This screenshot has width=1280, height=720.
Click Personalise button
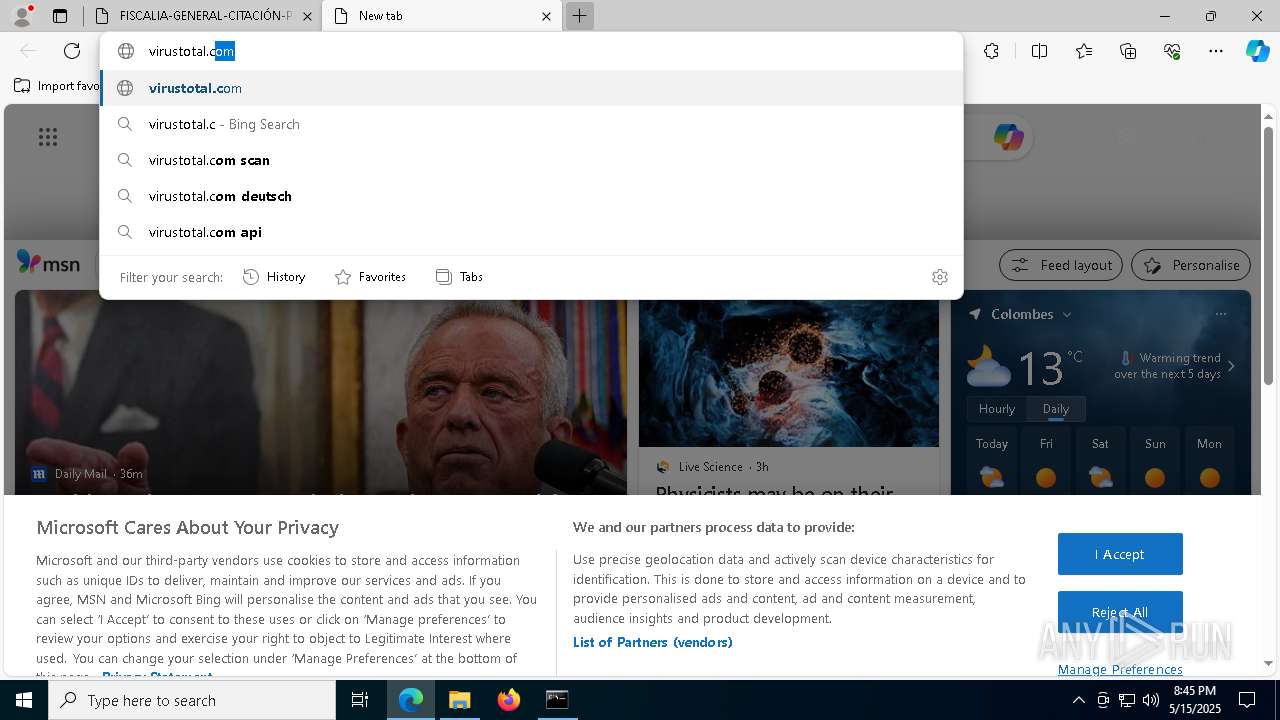click(x=1191, y=265)
